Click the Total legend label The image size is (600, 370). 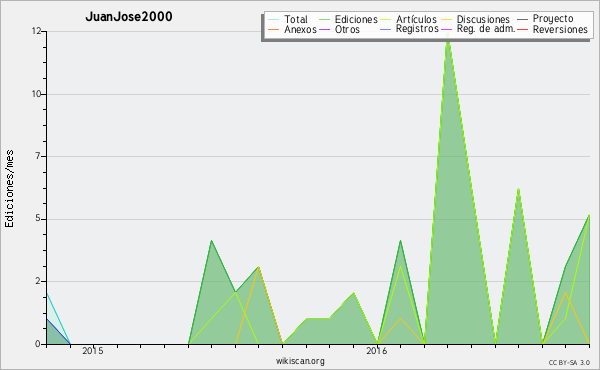(296, 19)
